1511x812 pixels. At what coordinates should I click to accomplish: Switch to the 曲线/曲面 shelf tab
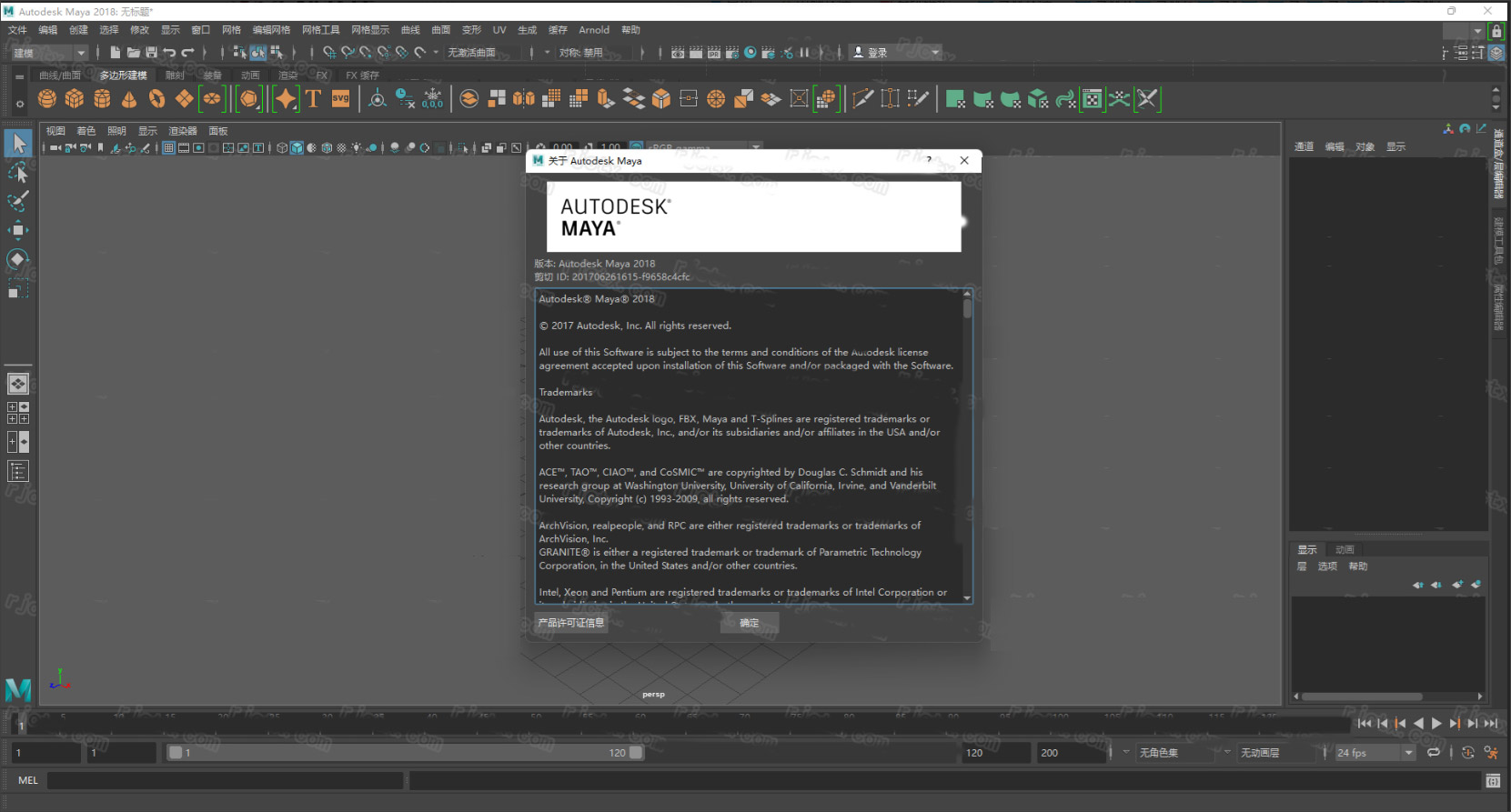[60, 75]
